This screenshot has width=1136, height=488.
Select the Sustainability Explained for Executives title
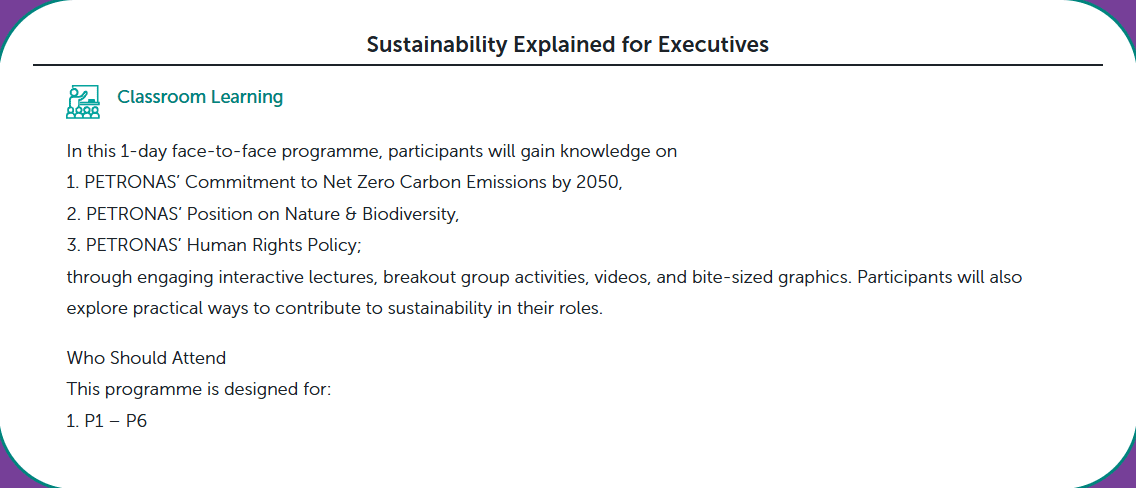[x=567, y=44]
